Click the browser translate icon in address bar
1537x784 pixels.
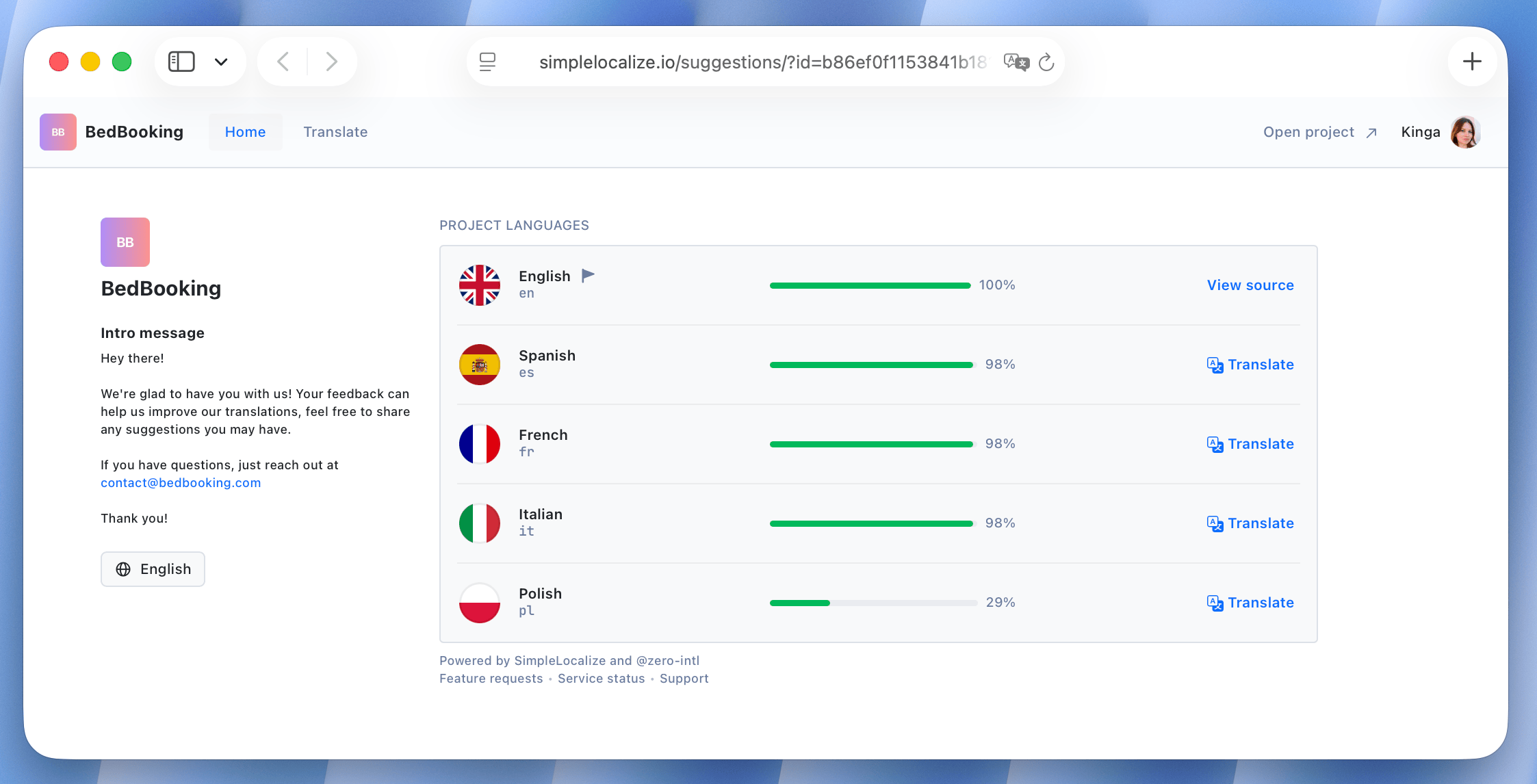tap(1016, 62)
